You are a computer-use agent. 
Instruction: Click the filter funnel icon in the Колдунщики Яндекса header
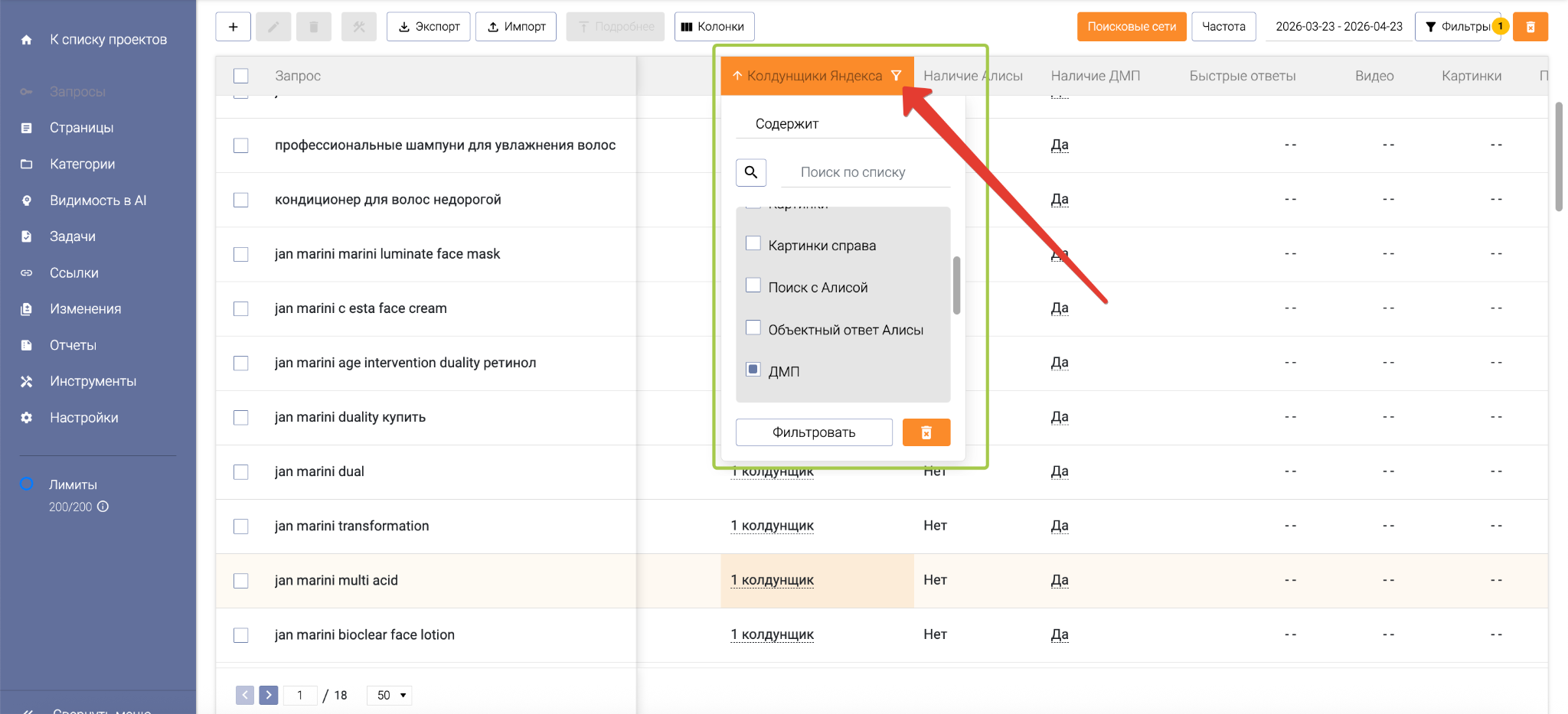pos(896,76)
